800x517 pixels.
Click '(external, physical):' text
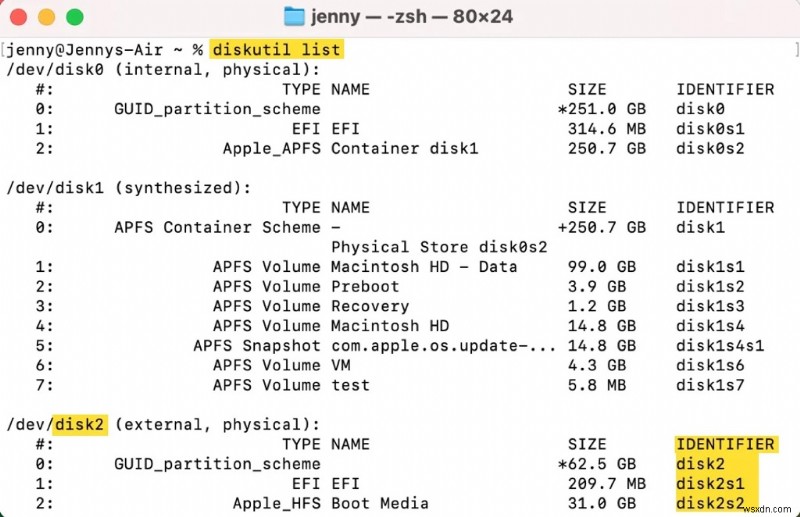[x=217, y=425]
